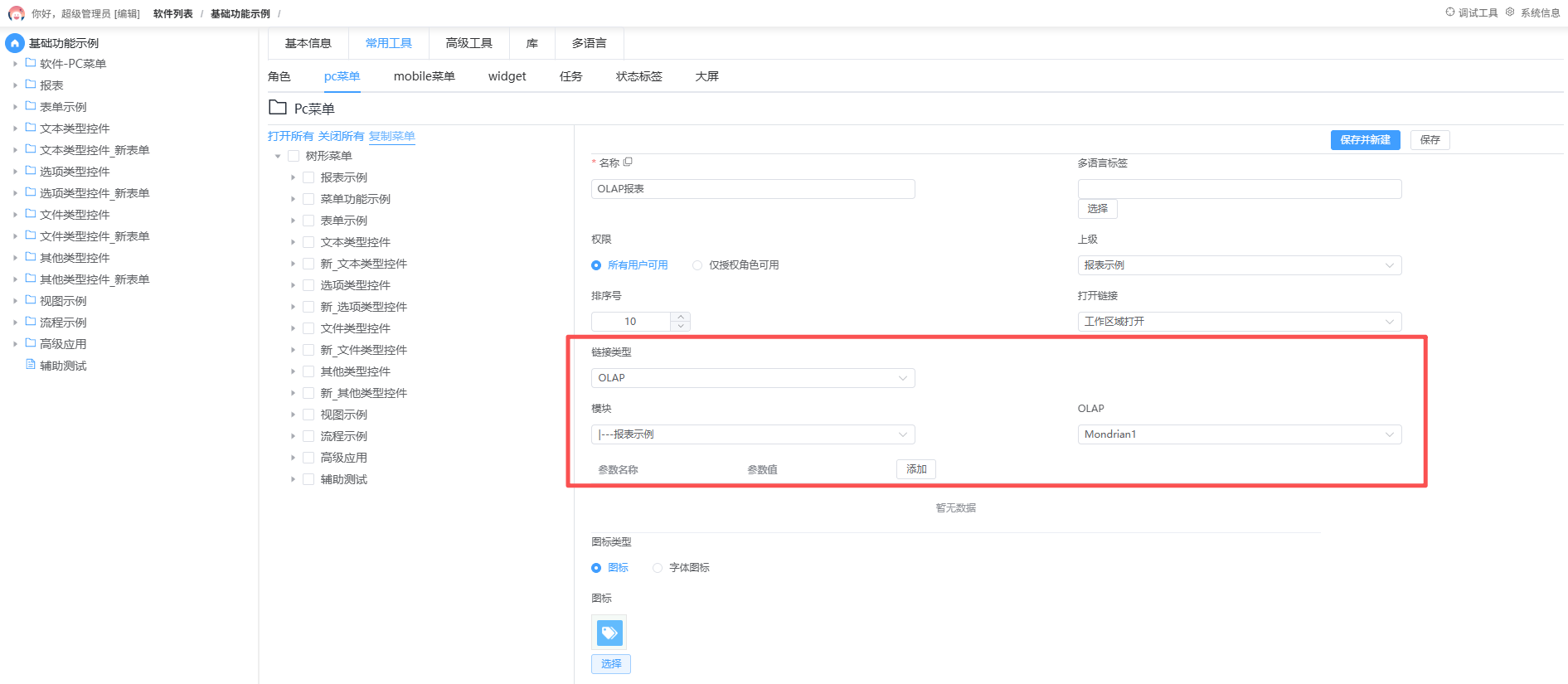
Task: Click the folder icon of 流程示例
Action: coord(31,322)
